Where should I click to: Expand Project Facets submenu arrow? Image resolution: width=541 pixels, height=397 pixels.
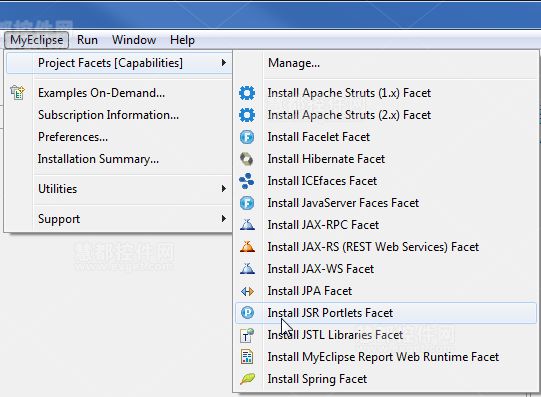224,63
